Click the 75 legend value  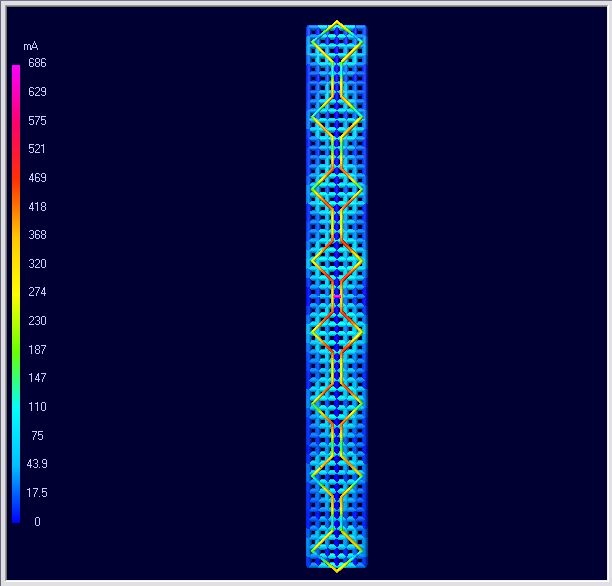pyautogui.click(x=37, y=436)
